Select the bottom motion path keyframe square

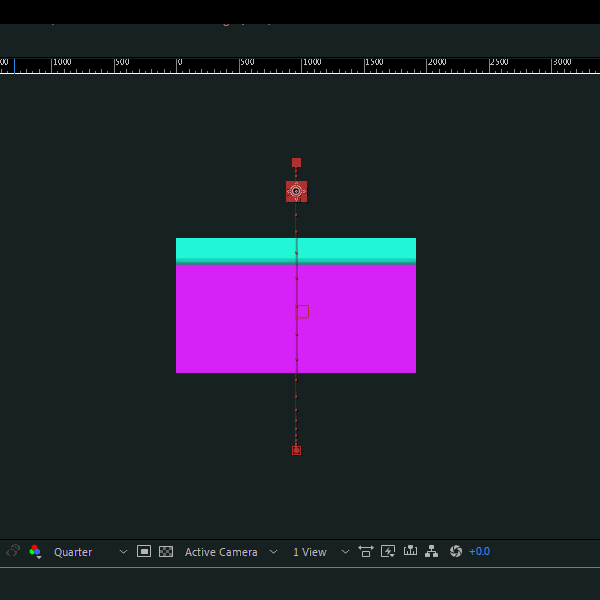[x=296, y=450]
